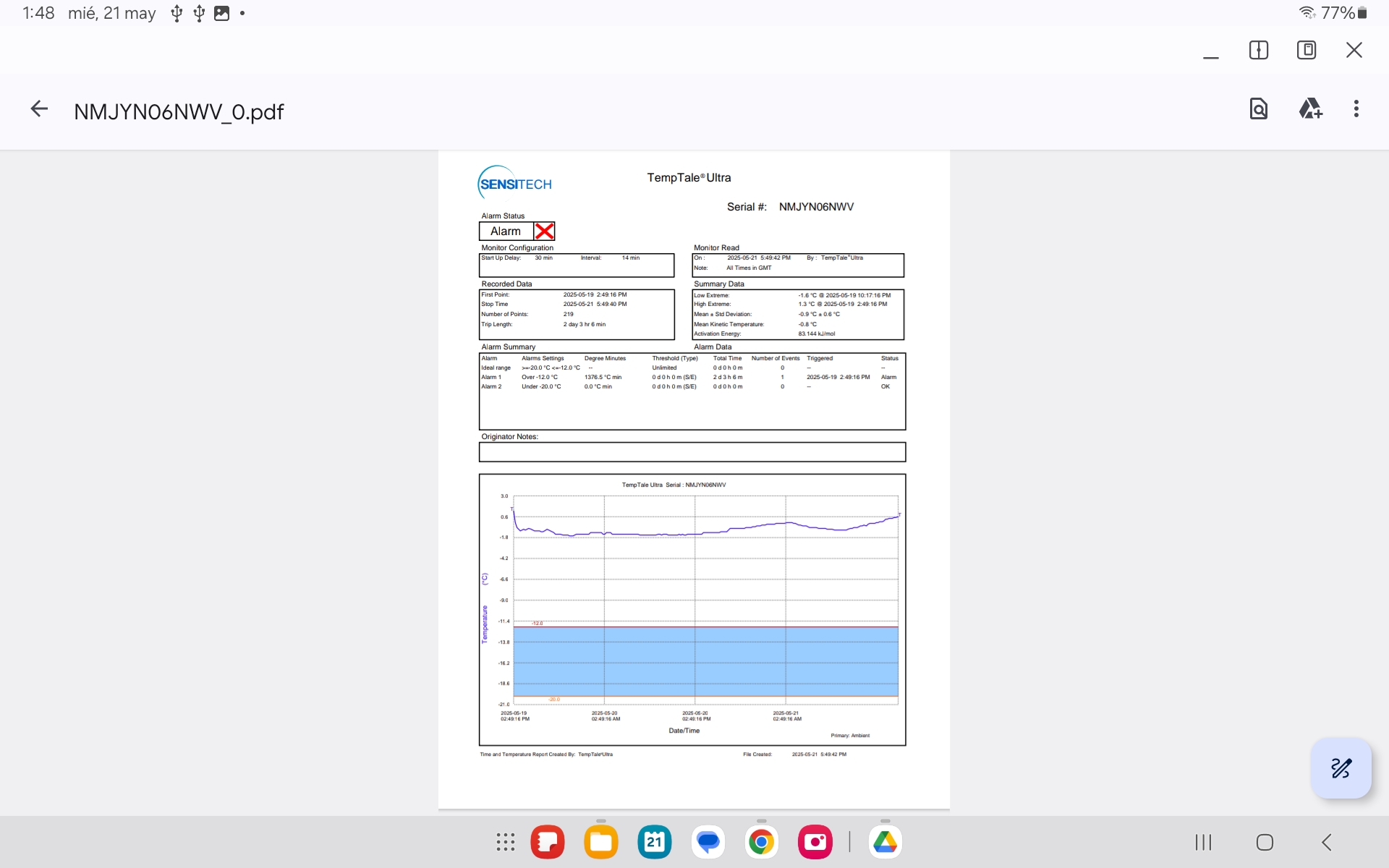
Task: Toggle pop-up window mode icon
Action: pos(1307,50)
